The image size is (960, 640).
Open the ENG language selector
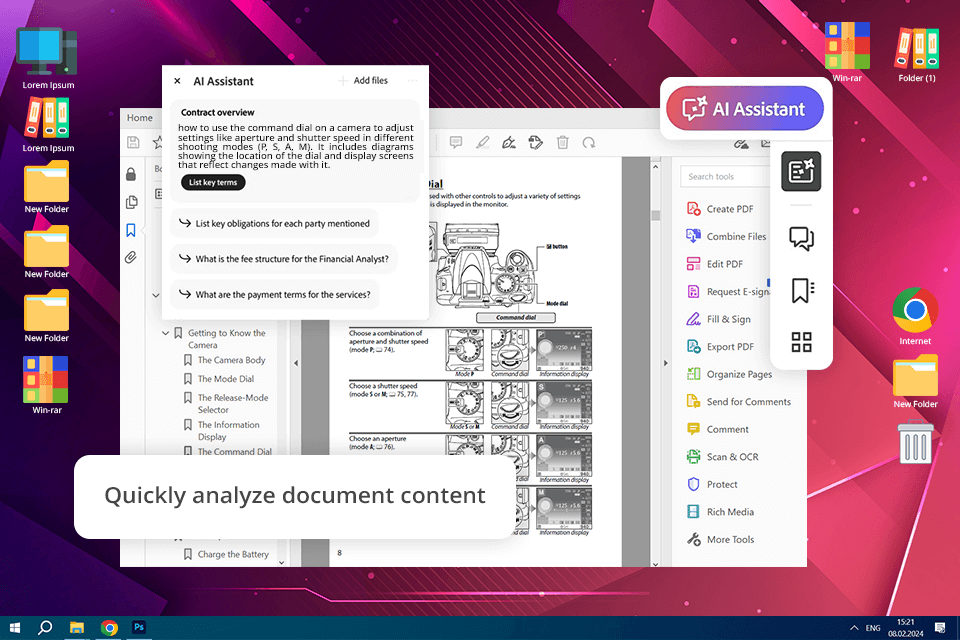coord(873,628)
